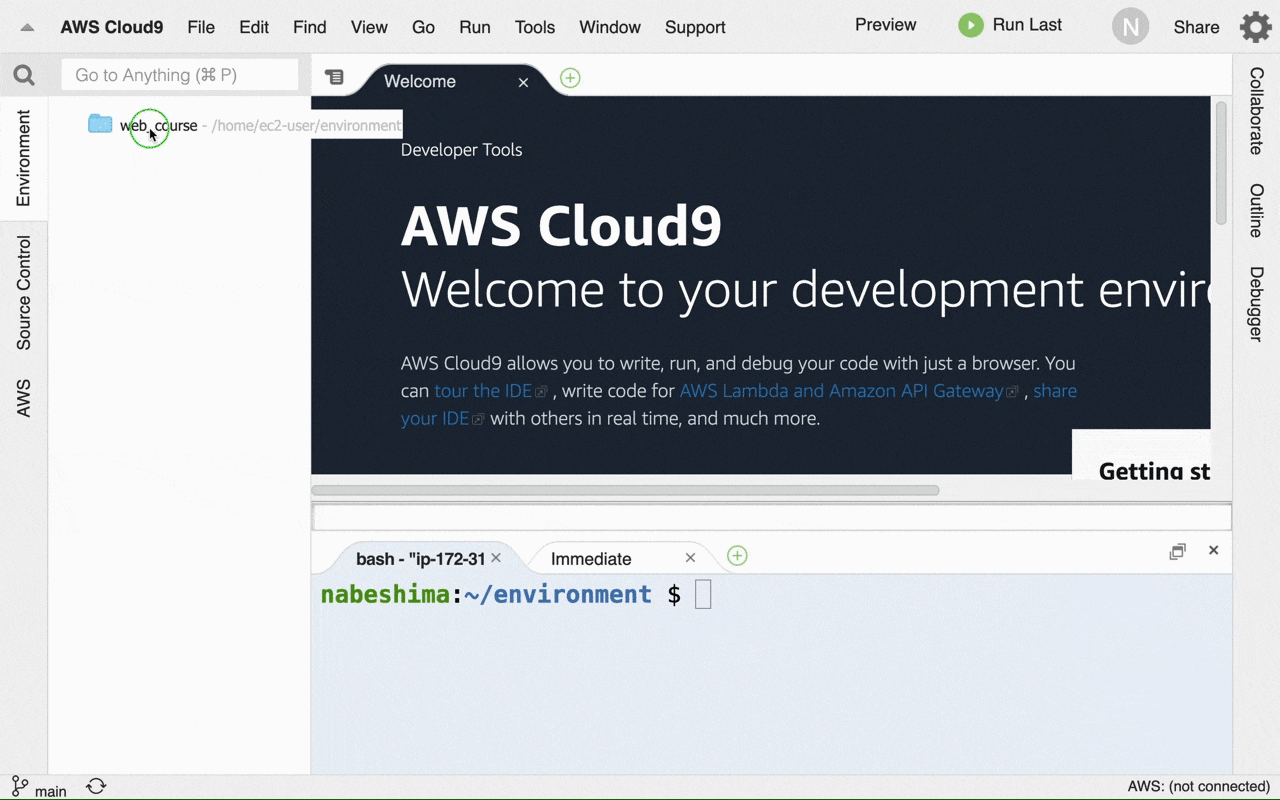Open the Tools menu
The image size is (1280, 800).
535,27
